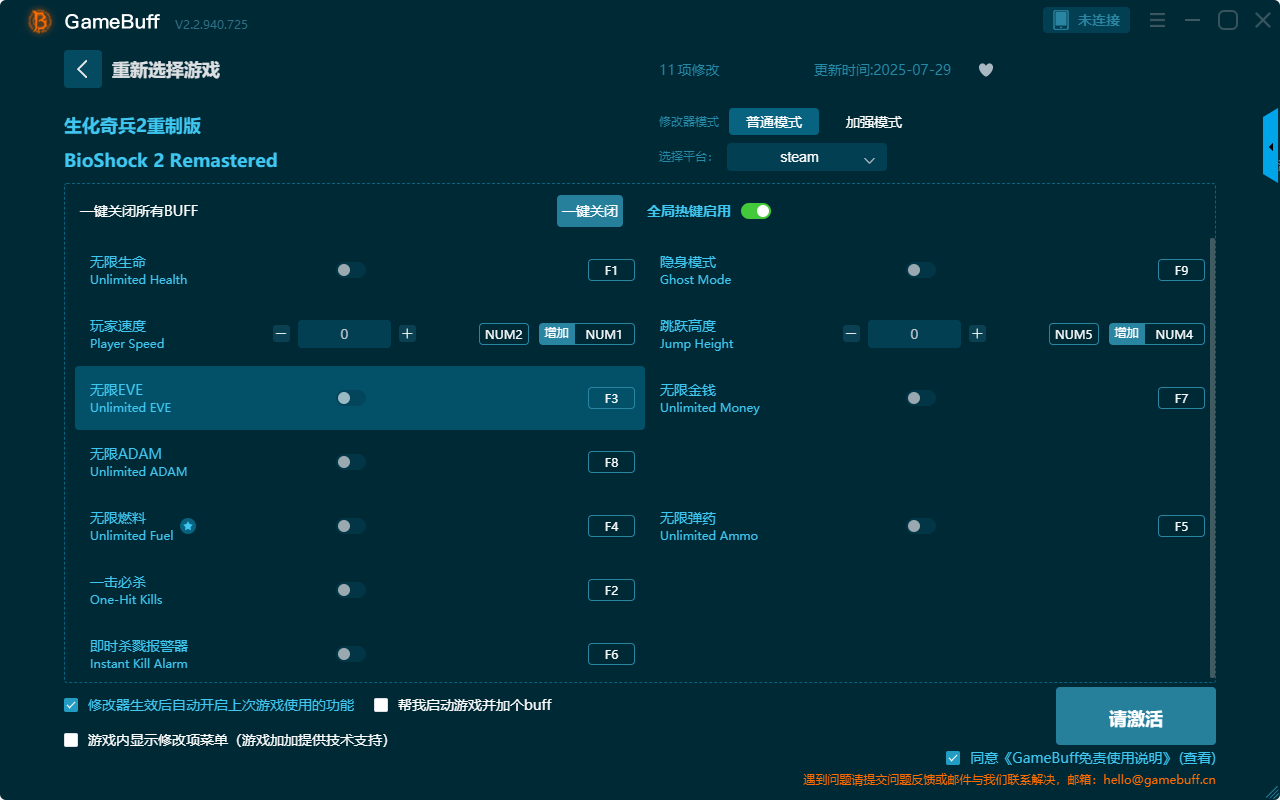
Task: Decrease Player Speed with minus button
Action: point(282,334)
